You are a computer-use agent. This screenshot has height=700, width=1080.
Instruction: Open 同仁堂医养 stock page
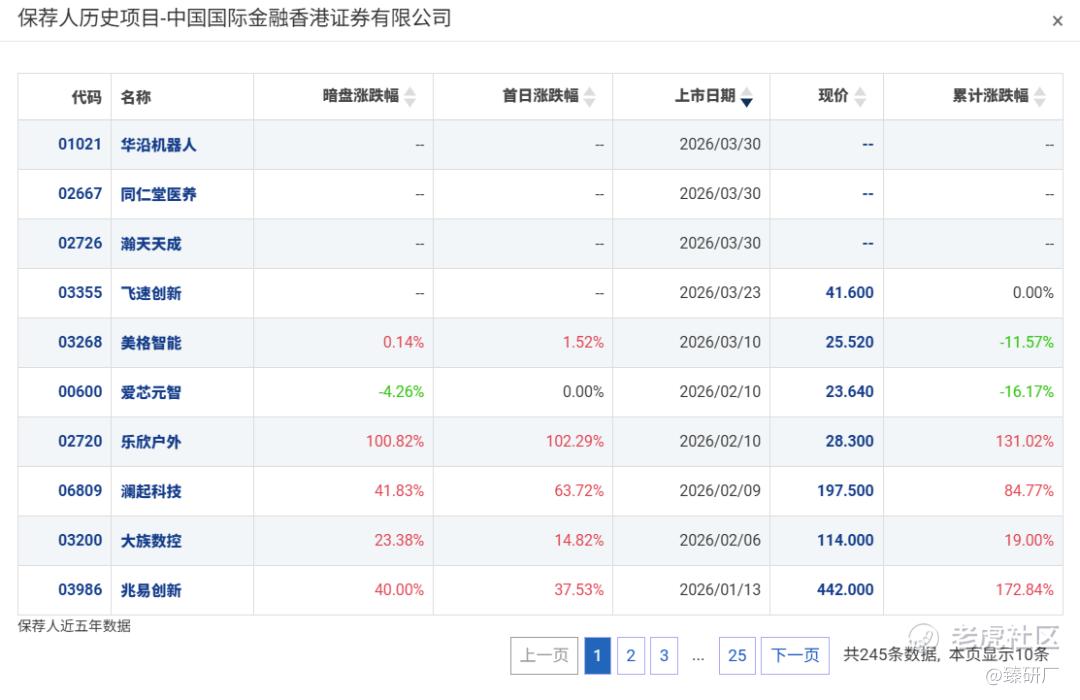[158, 194]
